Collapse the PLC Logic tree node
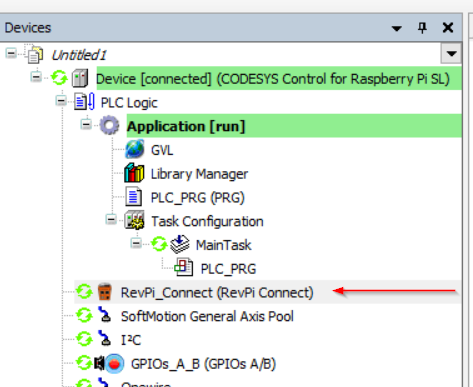The width and height of the screenshot is (473, 387). pyautogui.click(x=61, y=101)
